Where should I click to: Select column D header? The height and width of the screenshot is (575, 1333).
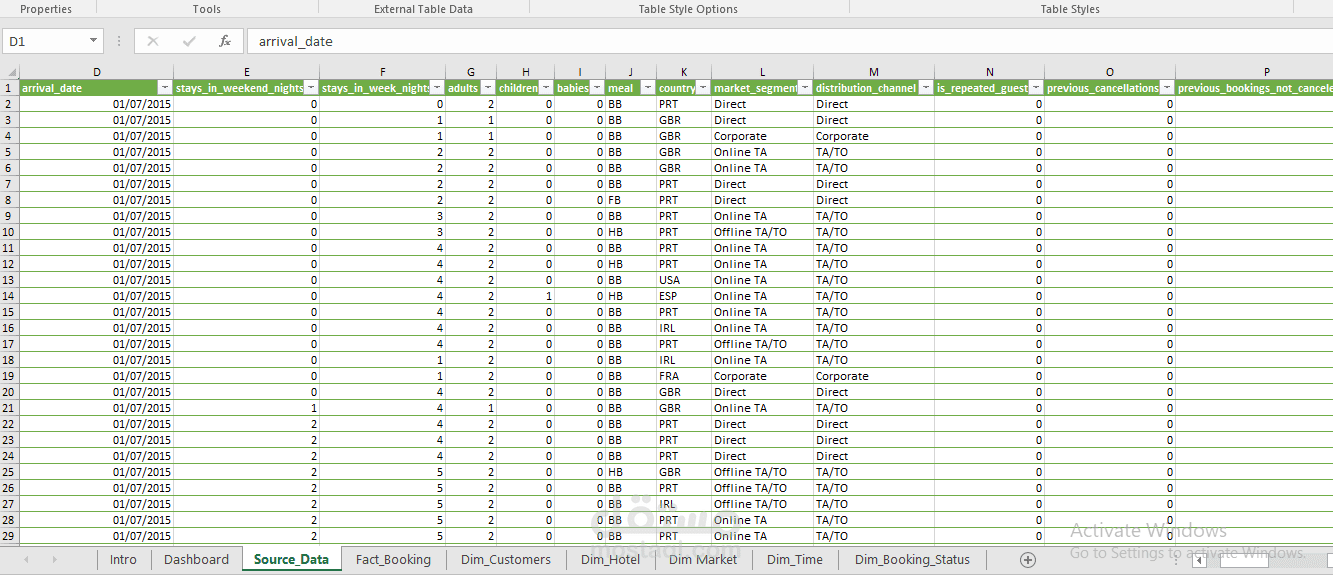96,72
